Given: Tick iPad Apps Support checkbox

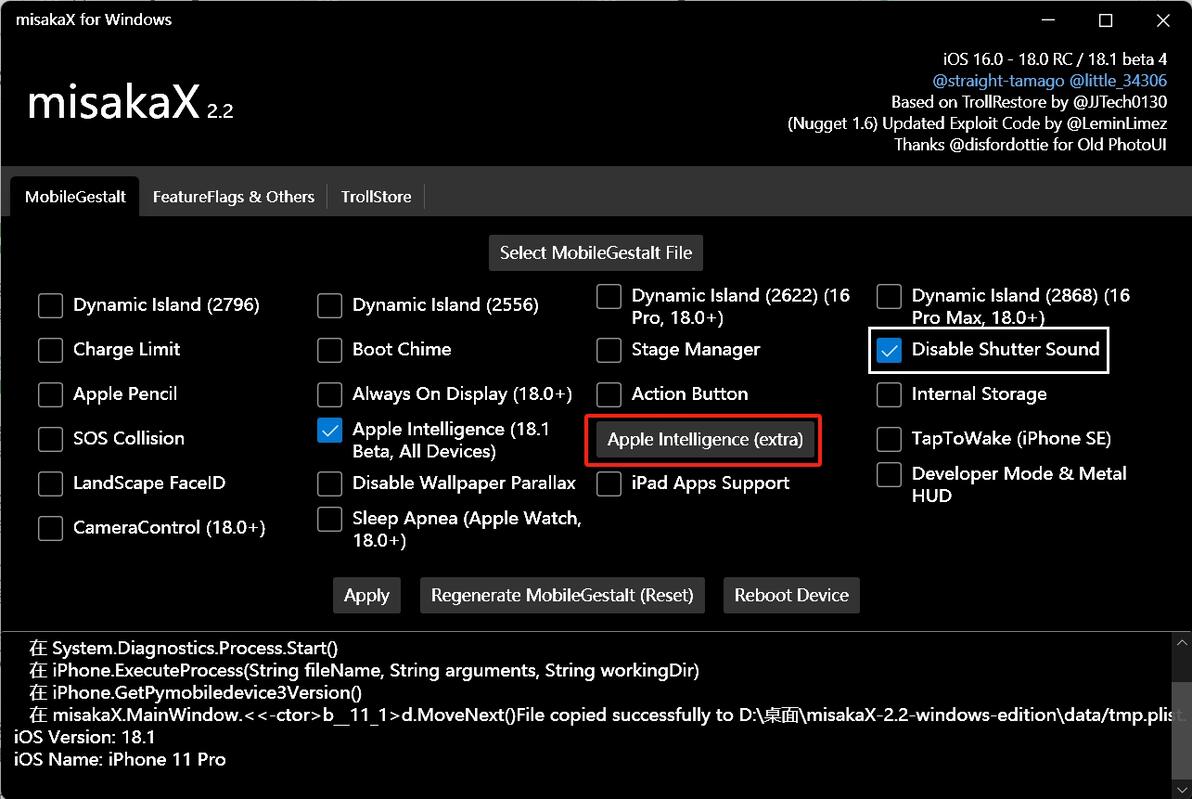Looking at the screenshot, I should 609,483.
